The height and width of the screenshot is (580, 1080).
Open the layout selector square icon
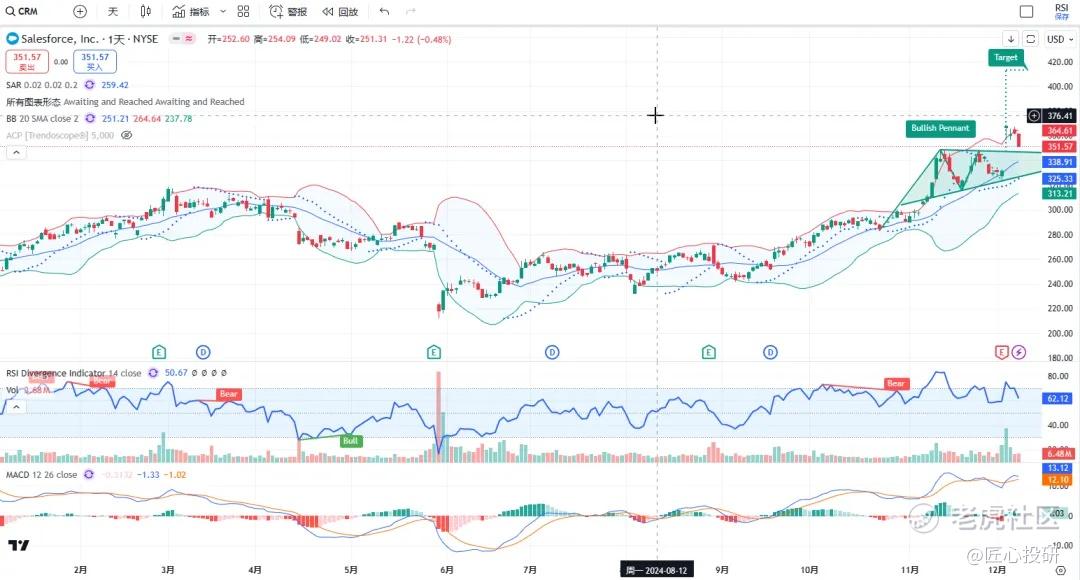(x=1026, y=11)
